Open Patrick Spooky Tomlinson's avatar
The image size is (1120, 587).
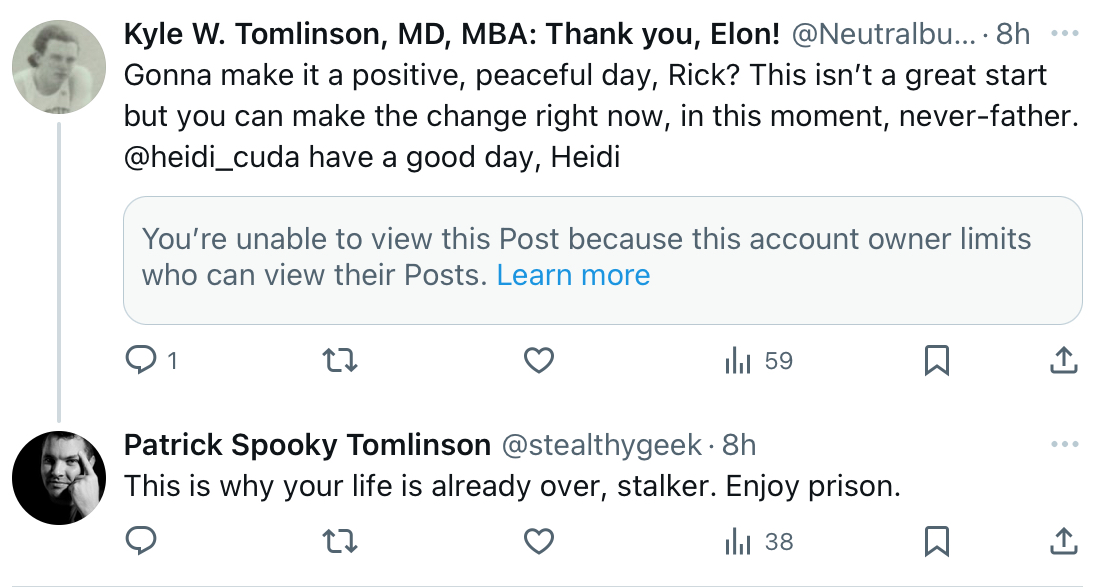[x=59, y=478]
